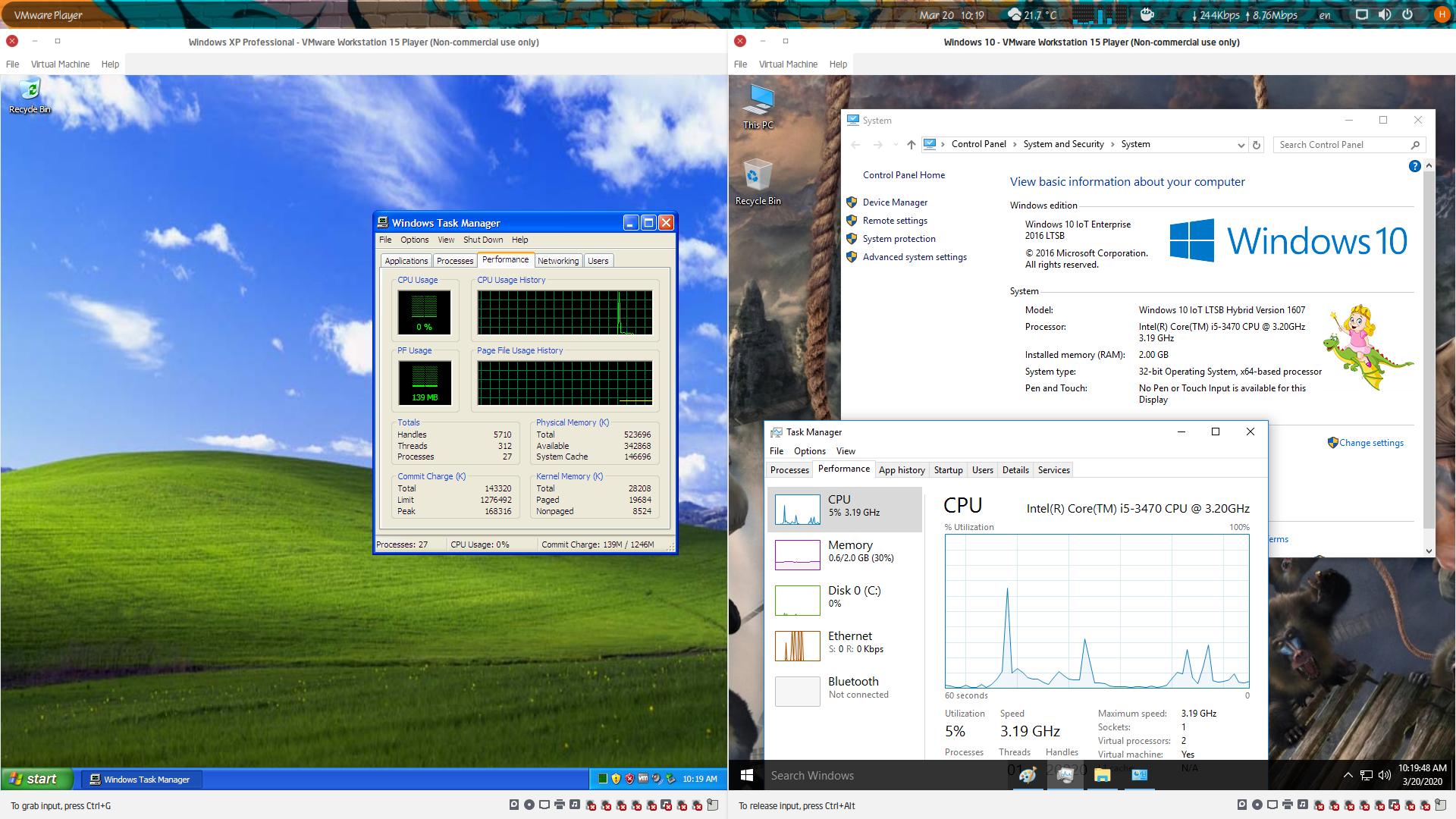Open View menu in Windows 10 Task Manager

click(846, 451)
